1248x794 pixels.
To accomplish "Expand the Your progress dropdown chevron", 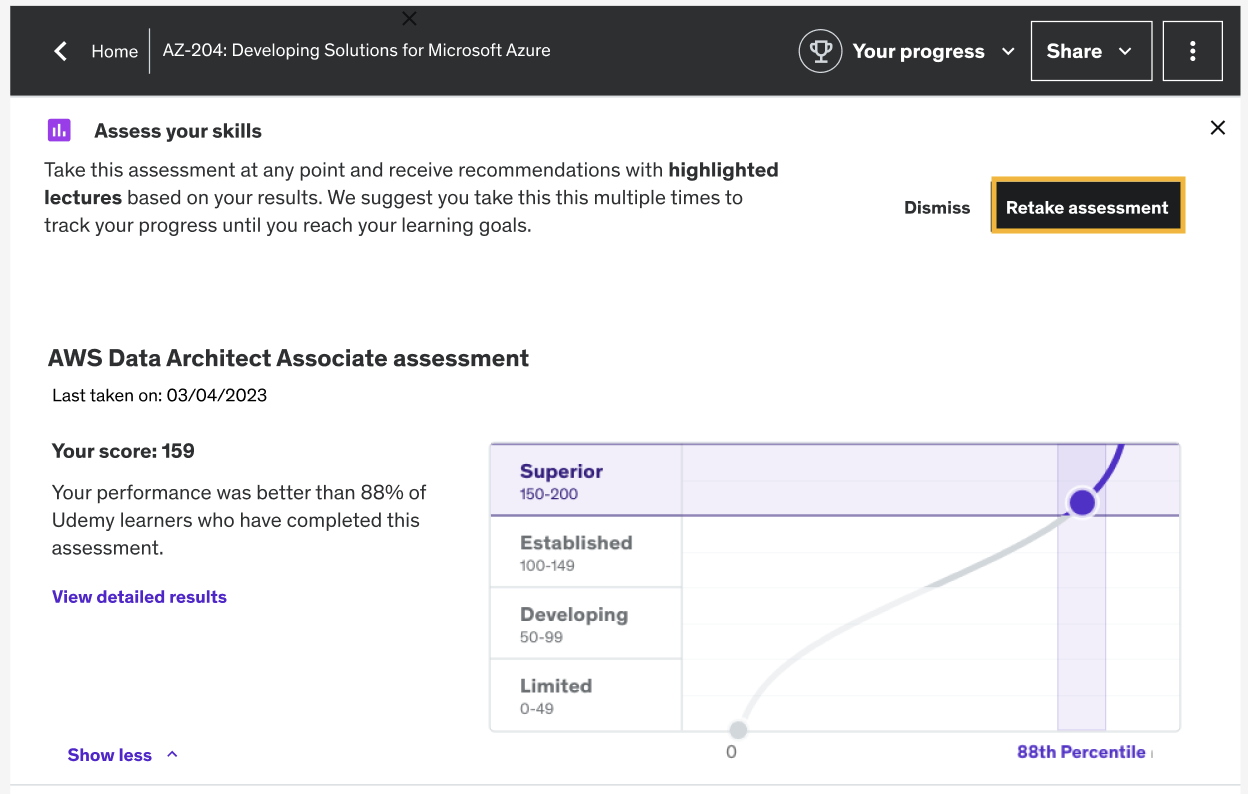I will coord(1008,51).
